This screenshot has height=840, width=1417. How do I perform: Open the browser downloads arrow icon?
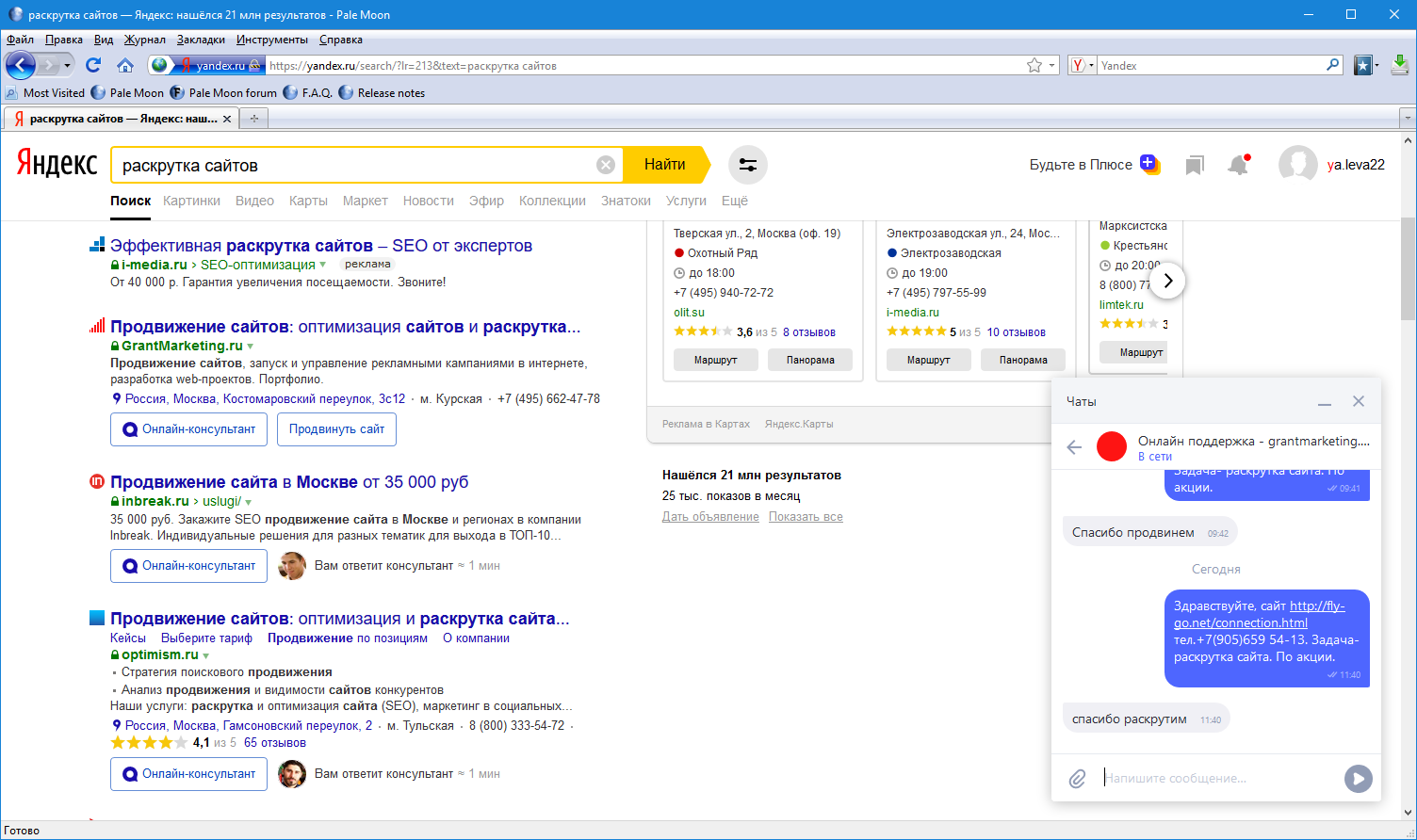coord(1399,65)
